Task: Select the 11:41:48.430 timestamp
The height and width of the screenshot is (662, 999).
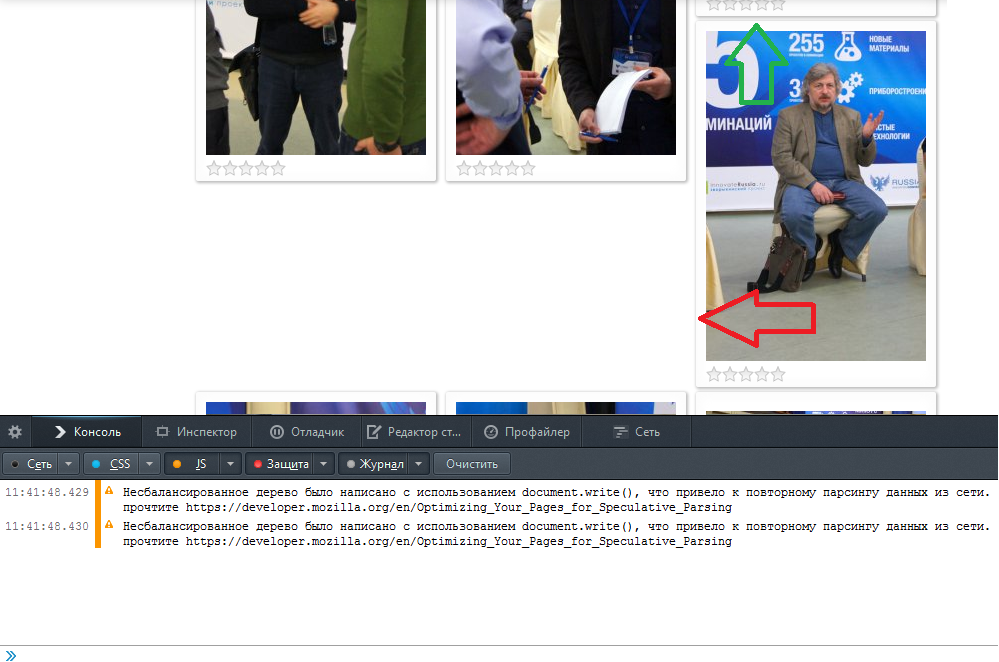Action: click(47, 526)
